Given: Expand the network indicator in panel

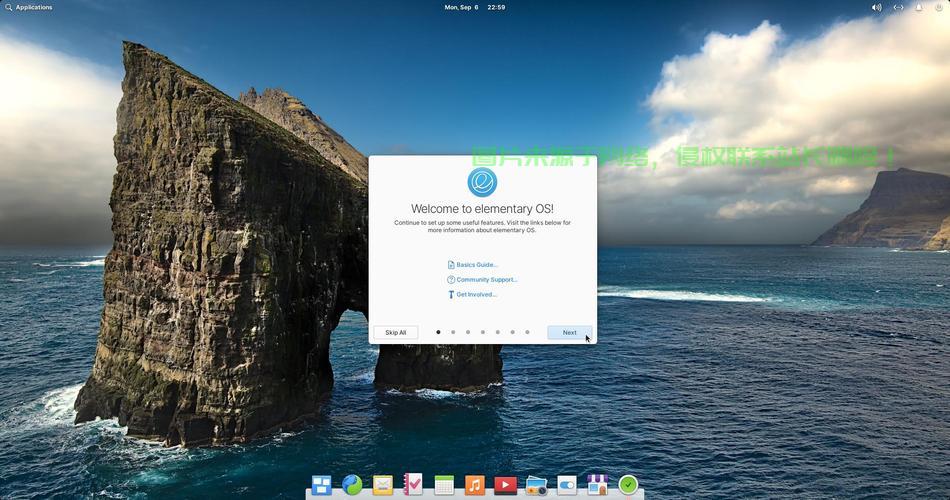Looking at the screenshot, I should tap(898, 7).
